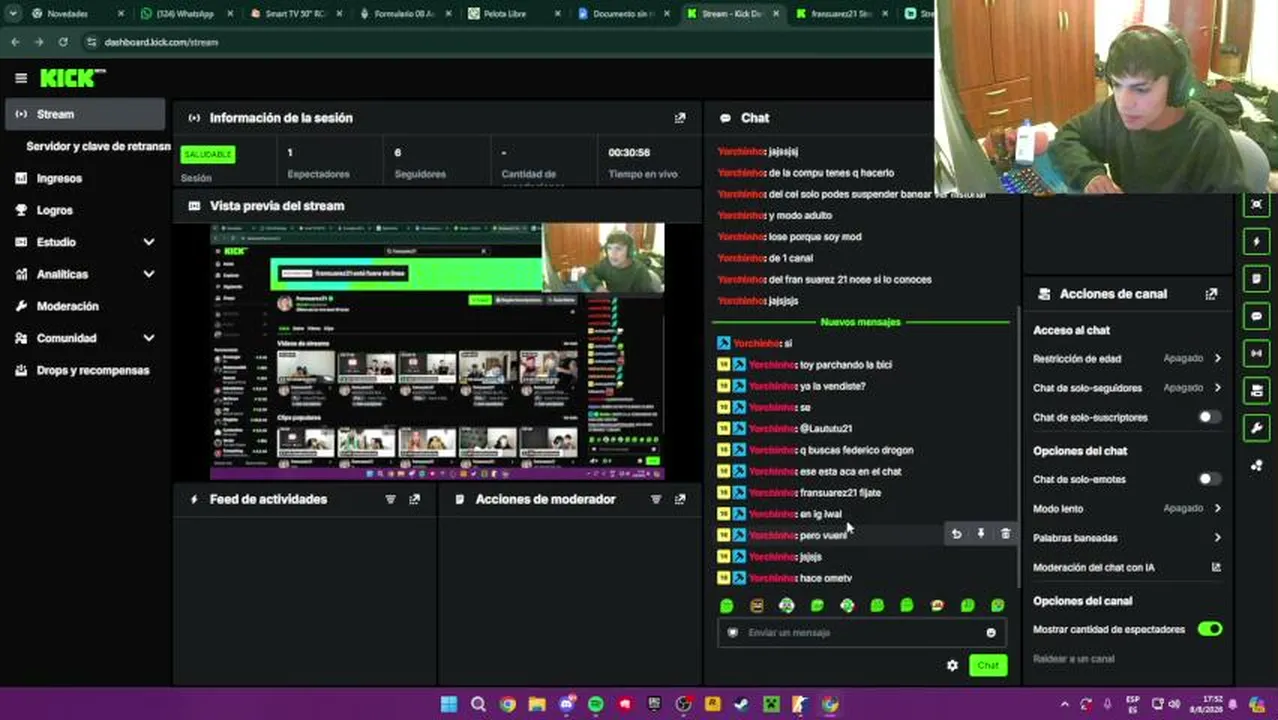Open Windows taskbar search
This screenshot has width=1278, height=720.
478,704
